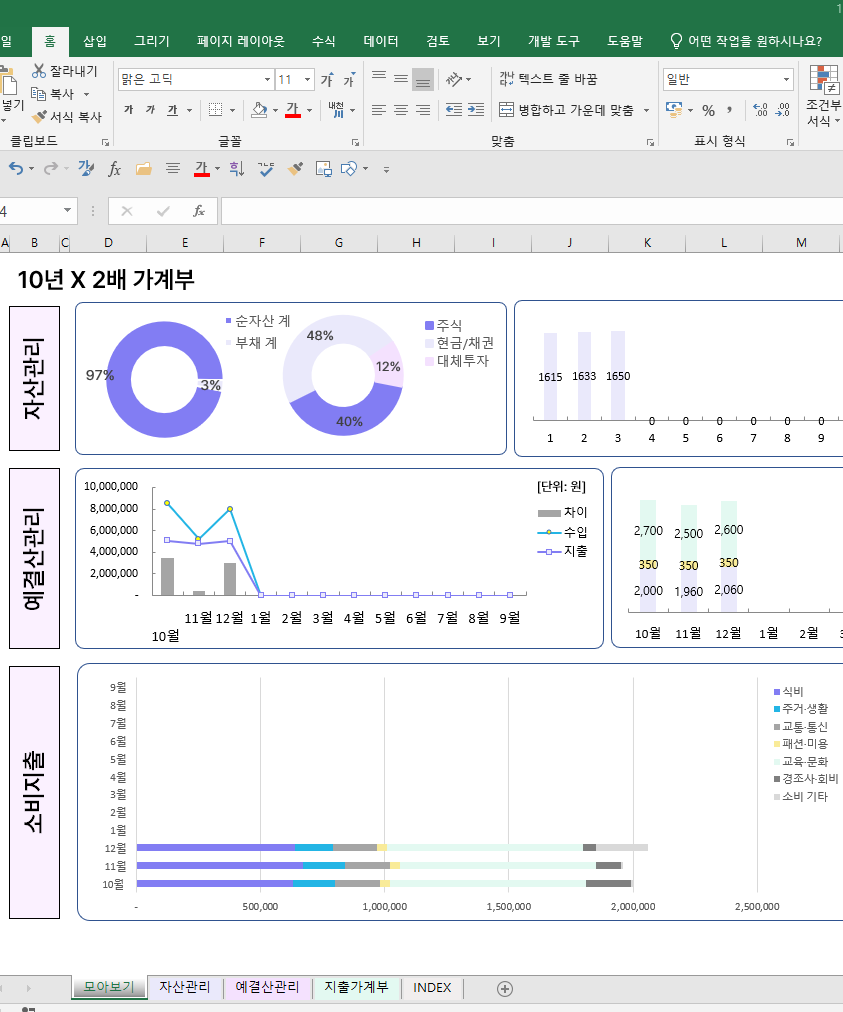Open the font name (맑은 고딕) dropdown
This screenshot has height=1012, width=843.
click(x=267, y=79)
